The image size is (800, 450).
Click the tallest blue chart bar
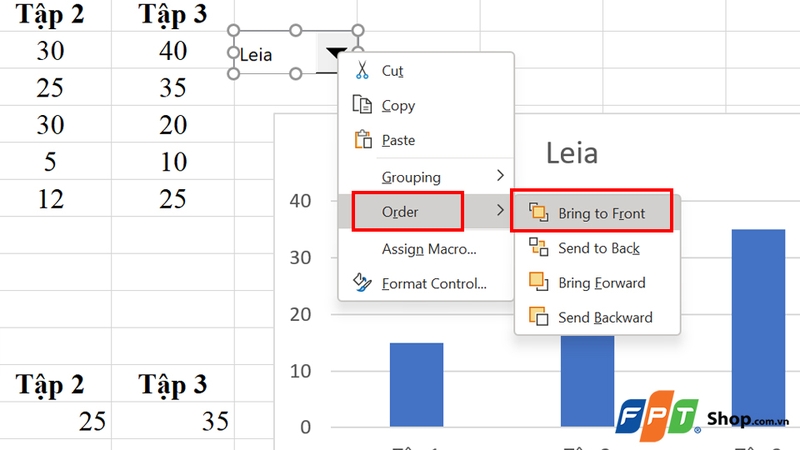tap(758, 328)
